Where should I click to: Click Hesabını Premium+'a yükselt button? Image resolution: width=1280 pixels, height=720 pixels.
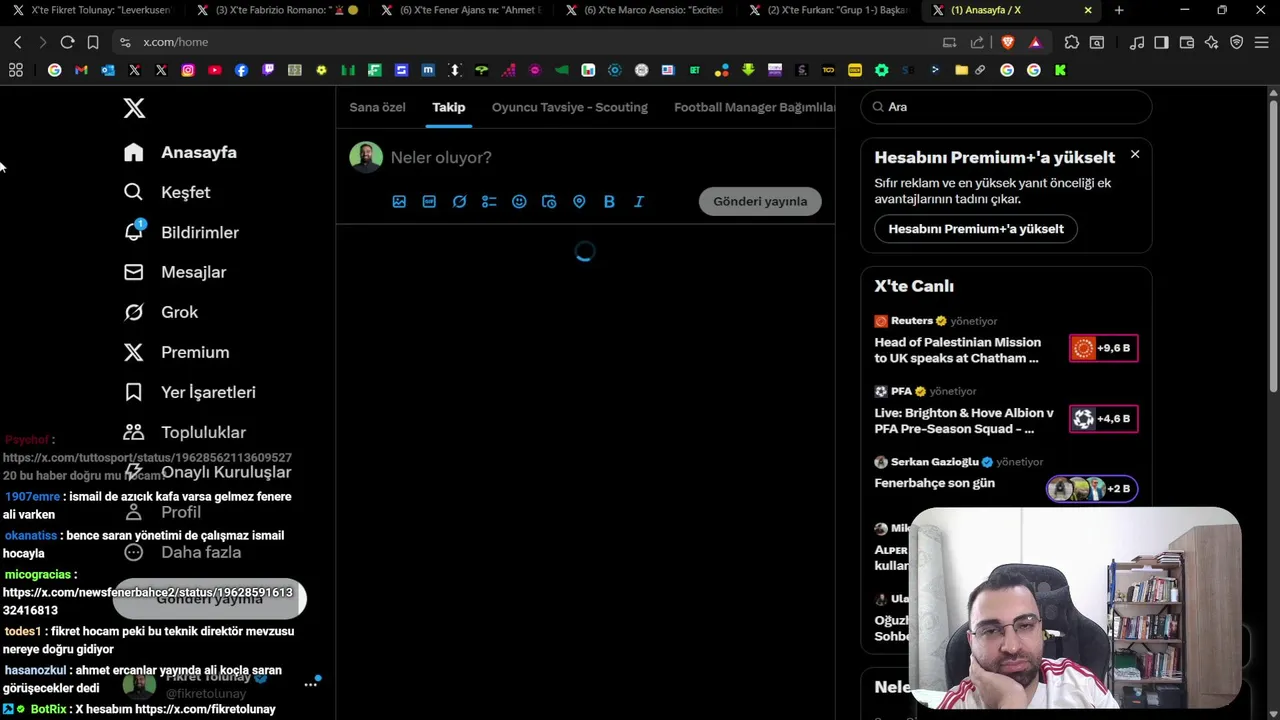pos(976,229)
